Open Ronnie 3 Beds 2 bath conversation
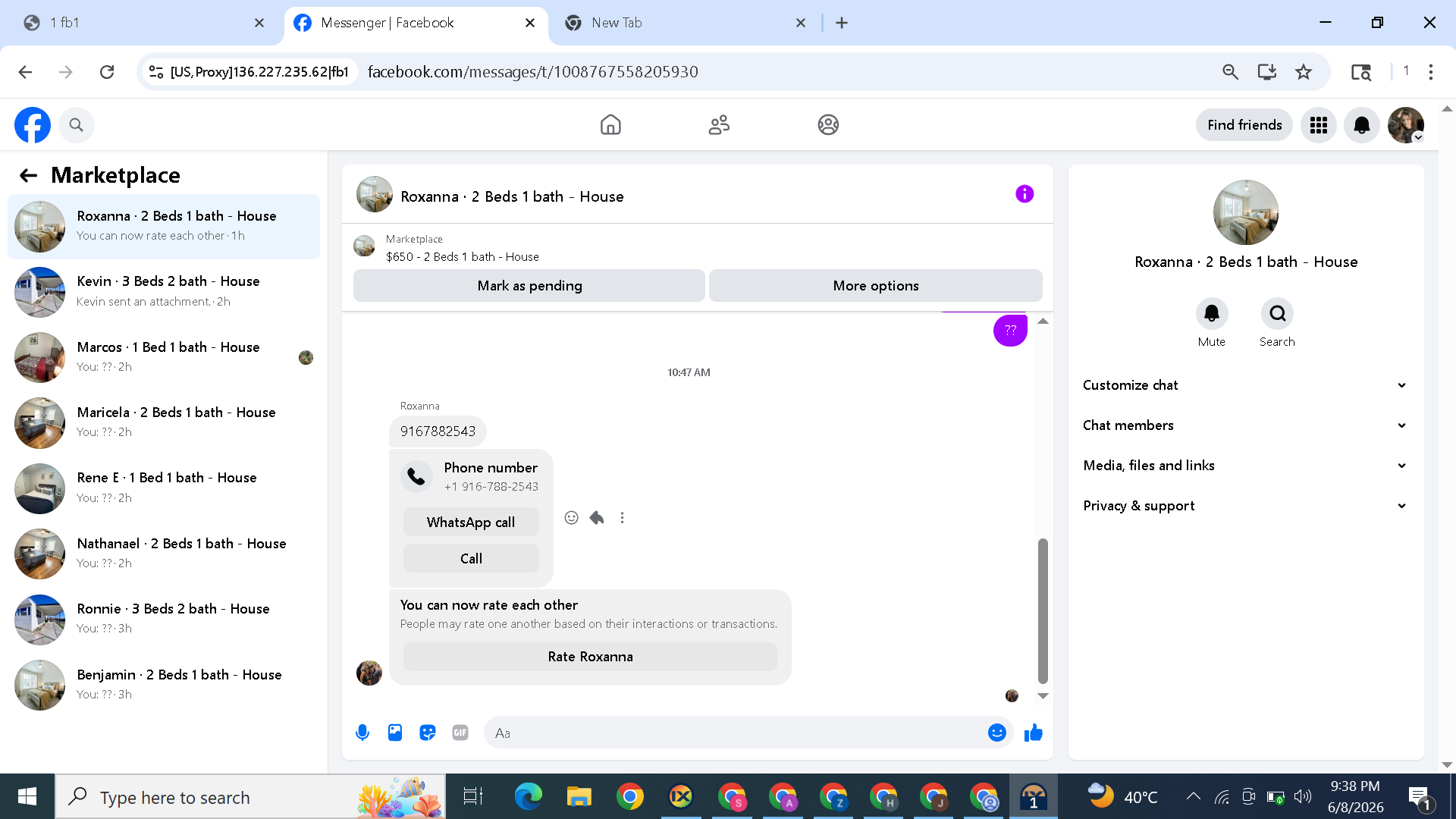Viewport: 1456px width, 819px height. [x=164, y=619]
